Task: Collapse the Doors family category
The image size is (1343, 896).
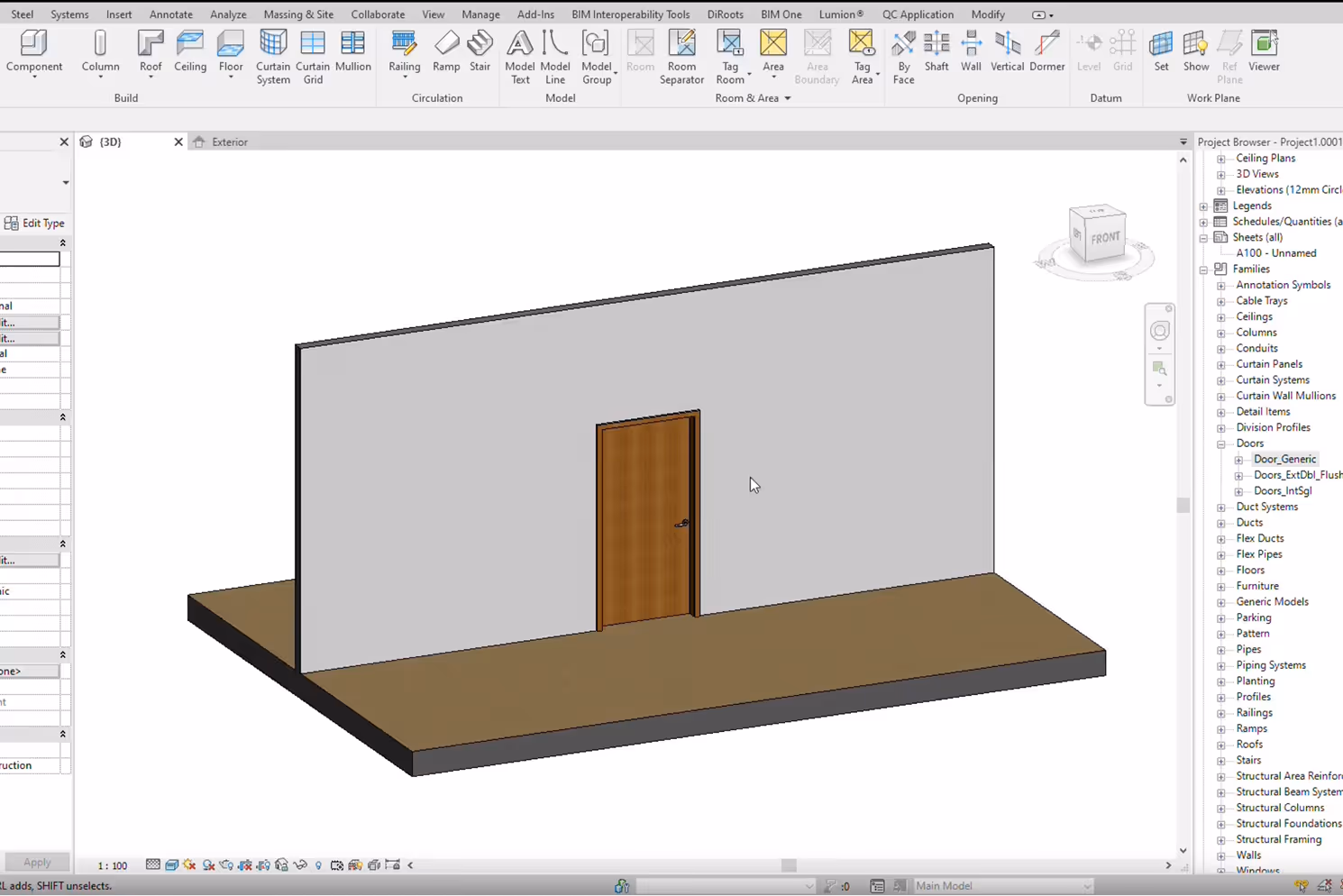Action: (1221, 443)
